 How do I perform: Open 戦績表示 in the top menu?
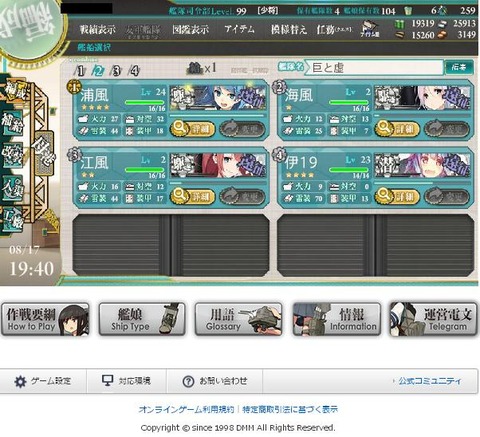[97, 30]
